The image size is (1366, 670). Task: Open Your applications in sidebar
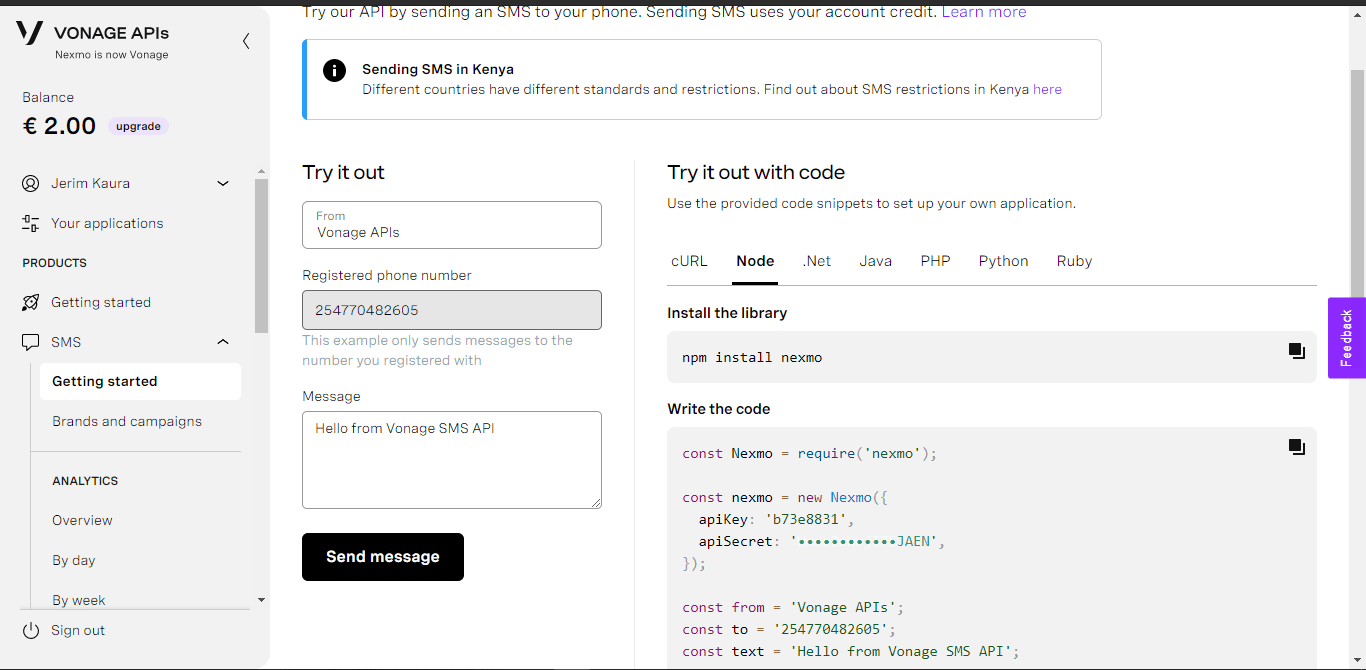pyautogui.click(x=107, y=224)
